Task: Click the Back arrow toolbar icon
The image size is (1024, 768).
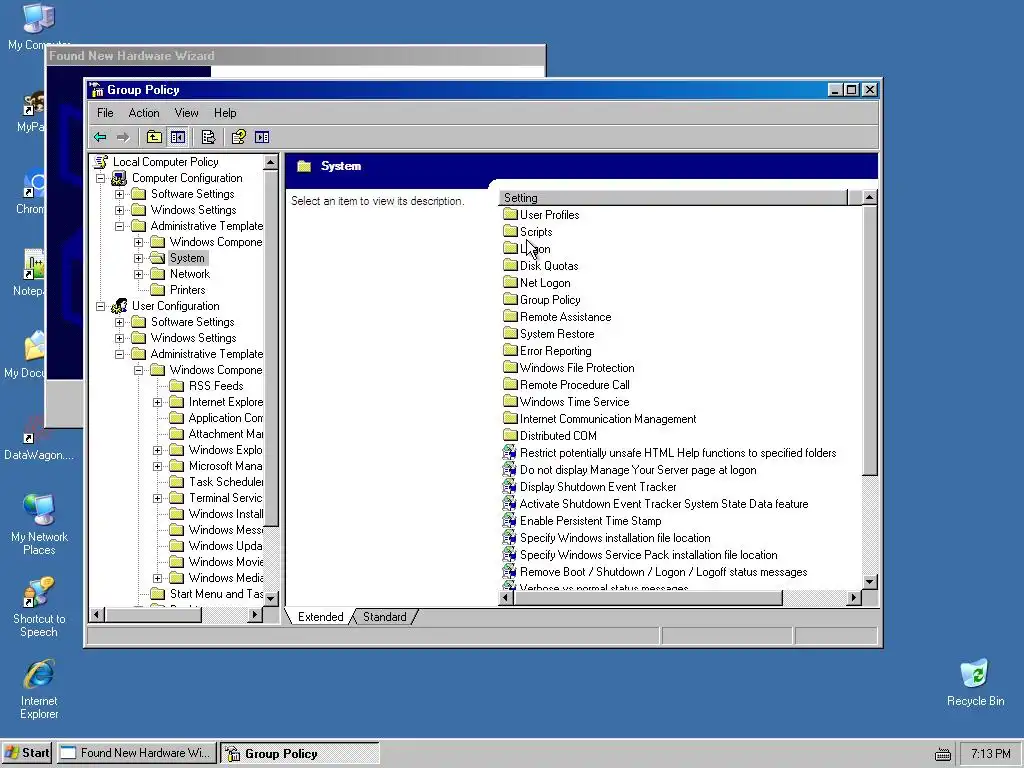Action: 100,137
